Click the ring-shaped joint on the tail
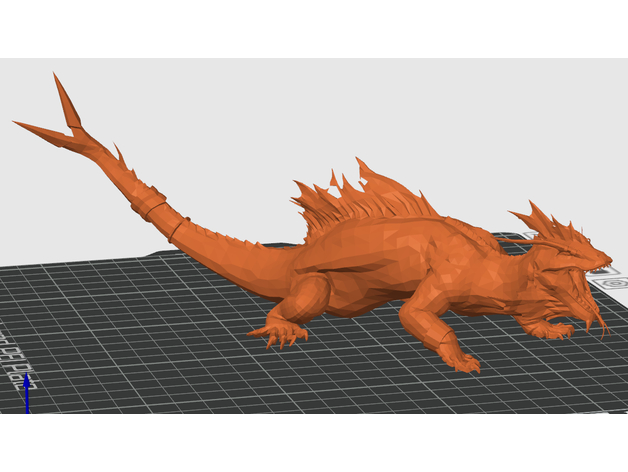This screenshot has width=628, height=472. (158, 212)
